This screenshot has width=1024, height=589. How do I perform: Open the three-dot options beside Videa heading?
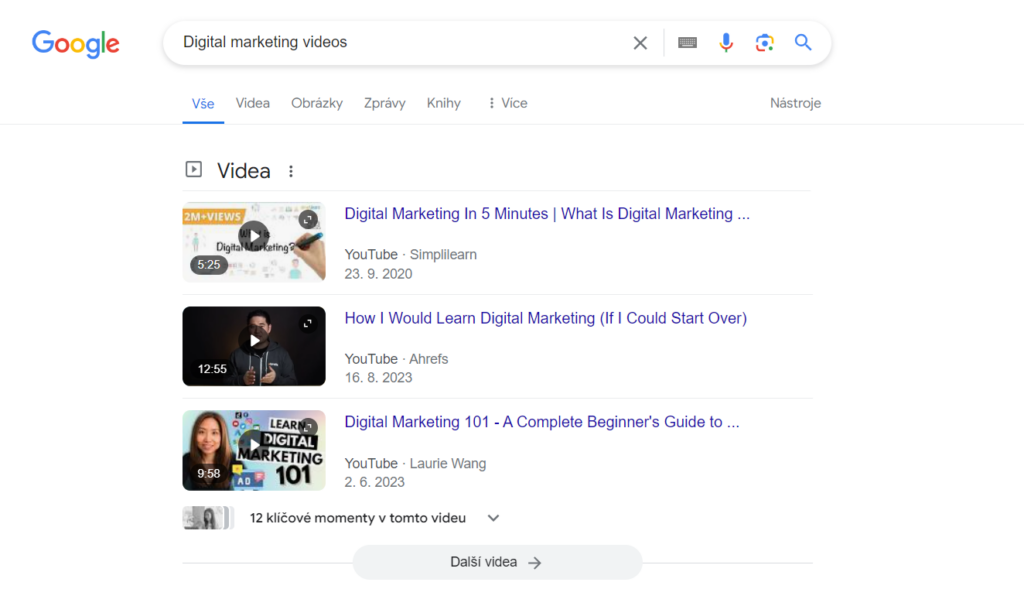(291, 171)
